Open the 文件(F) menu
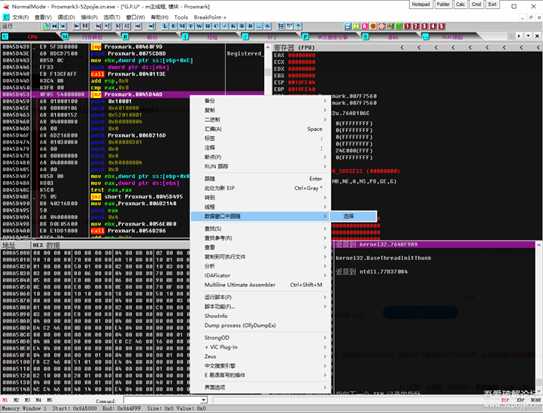The image size is (543, 413). [x=20, y=17]
